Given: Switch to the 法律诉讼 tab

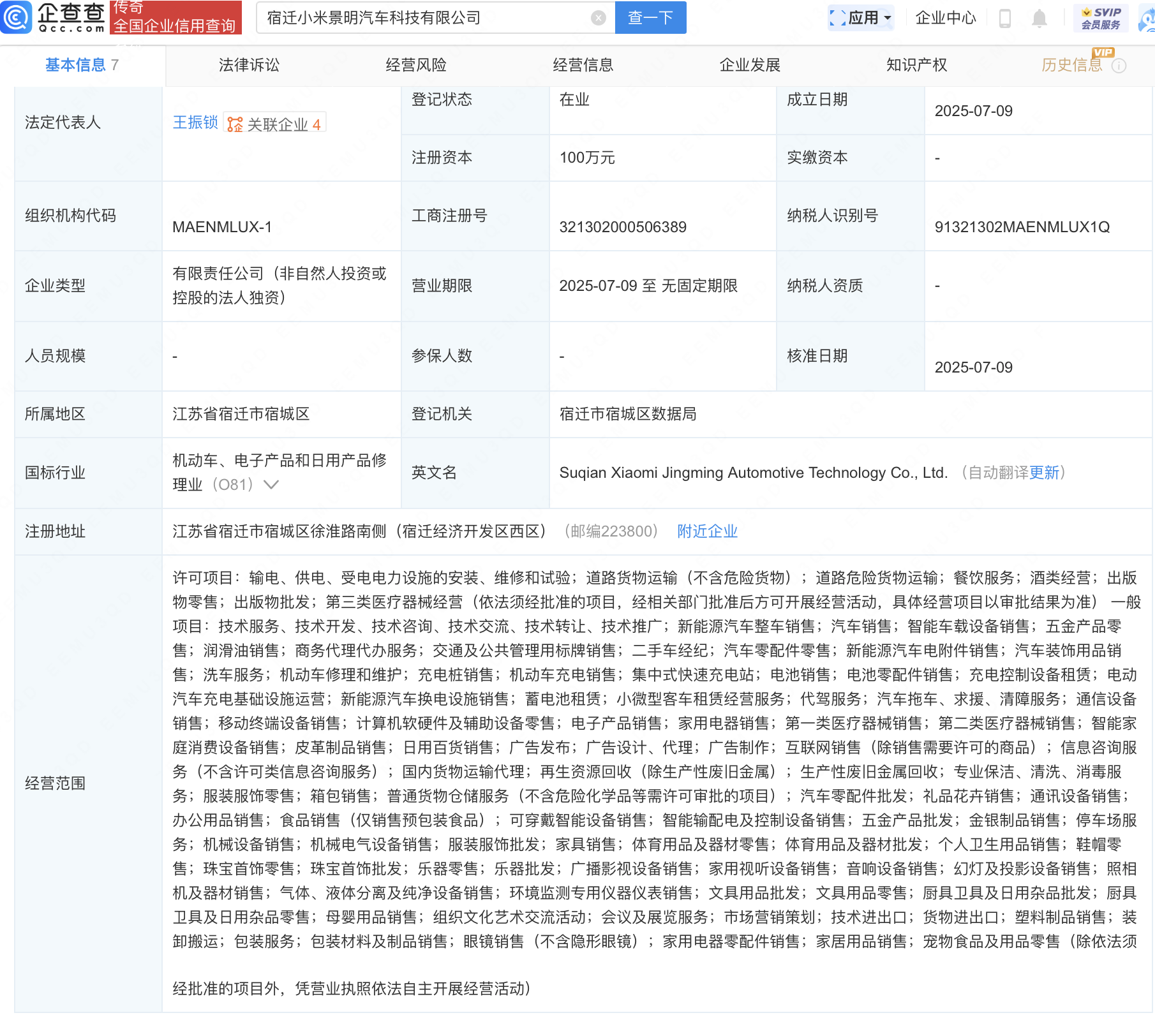Looking at the screenshot, I should (x=249, y=65).
